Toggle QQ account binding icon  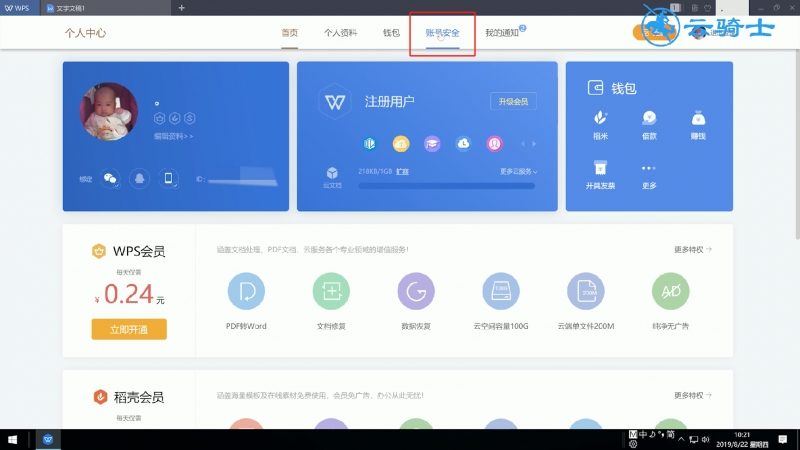(x=139, y=179)
